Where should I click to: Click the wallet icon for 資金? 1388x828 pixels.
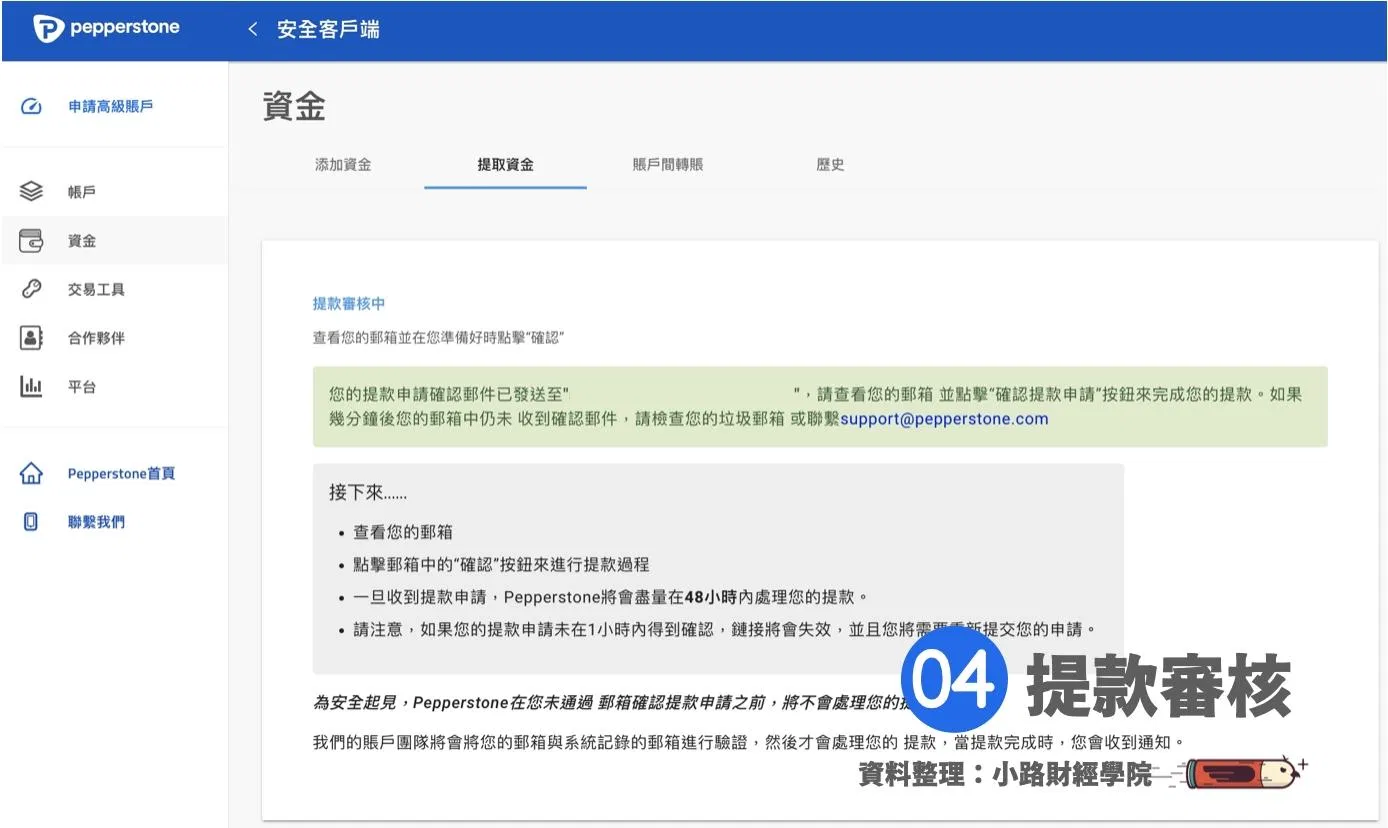tap(31, 241)
